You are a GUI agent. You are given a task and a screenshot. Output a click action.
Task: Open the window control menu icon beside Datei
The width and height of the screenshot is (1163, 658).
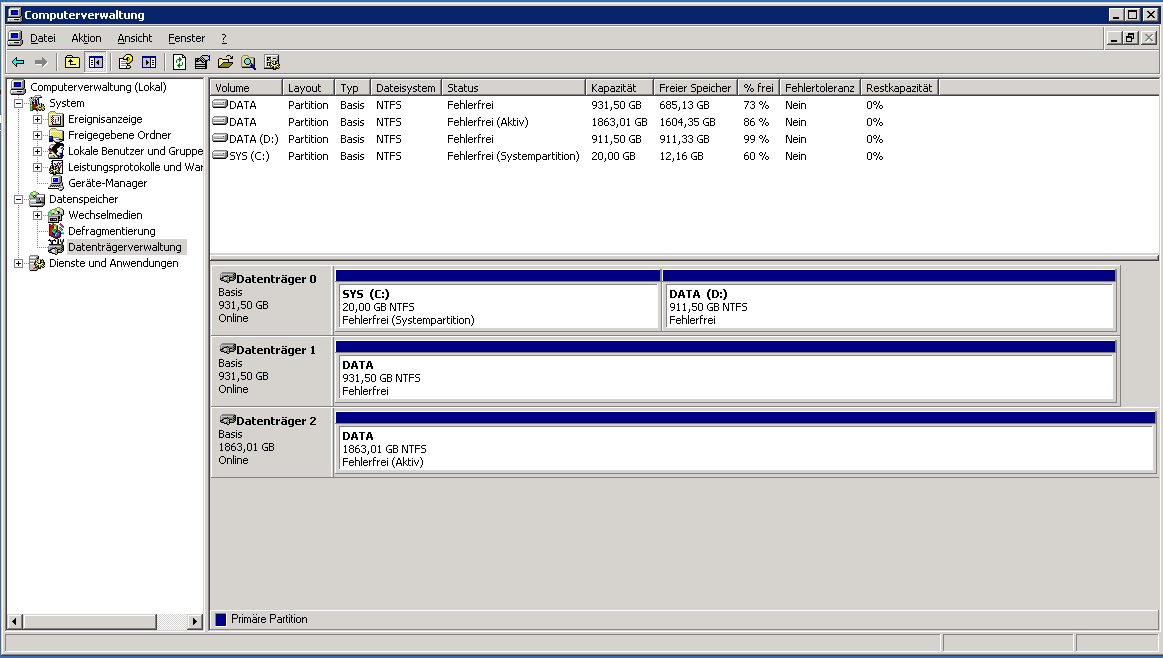pos(15,38)
